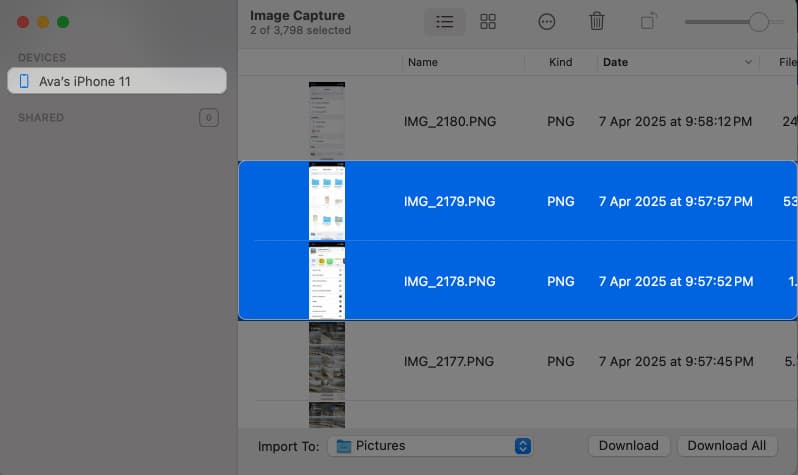Select IMG_2178.PNG file name
Screen dimensions: 798x475
click(x=449, y=282)
